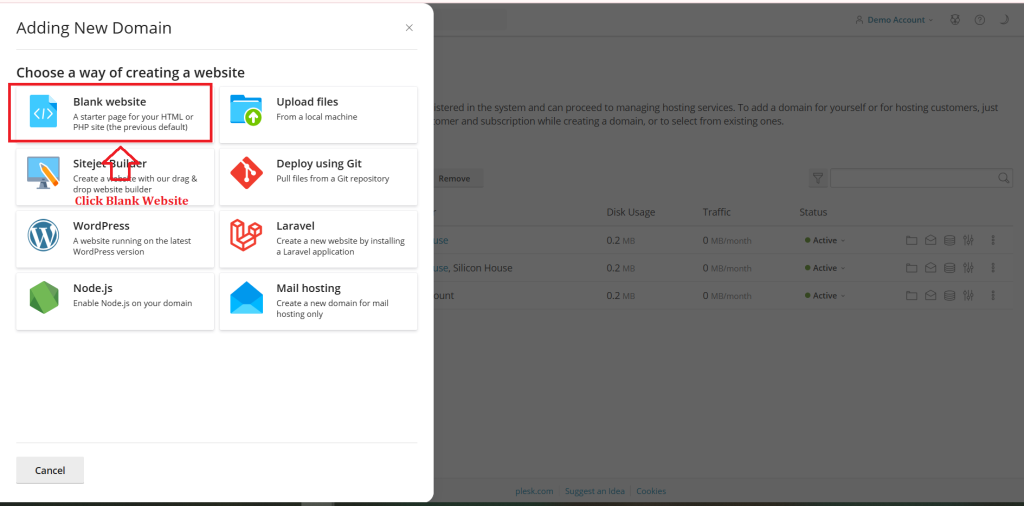Choose the Mail hosting option

click(x=318, y=302)
